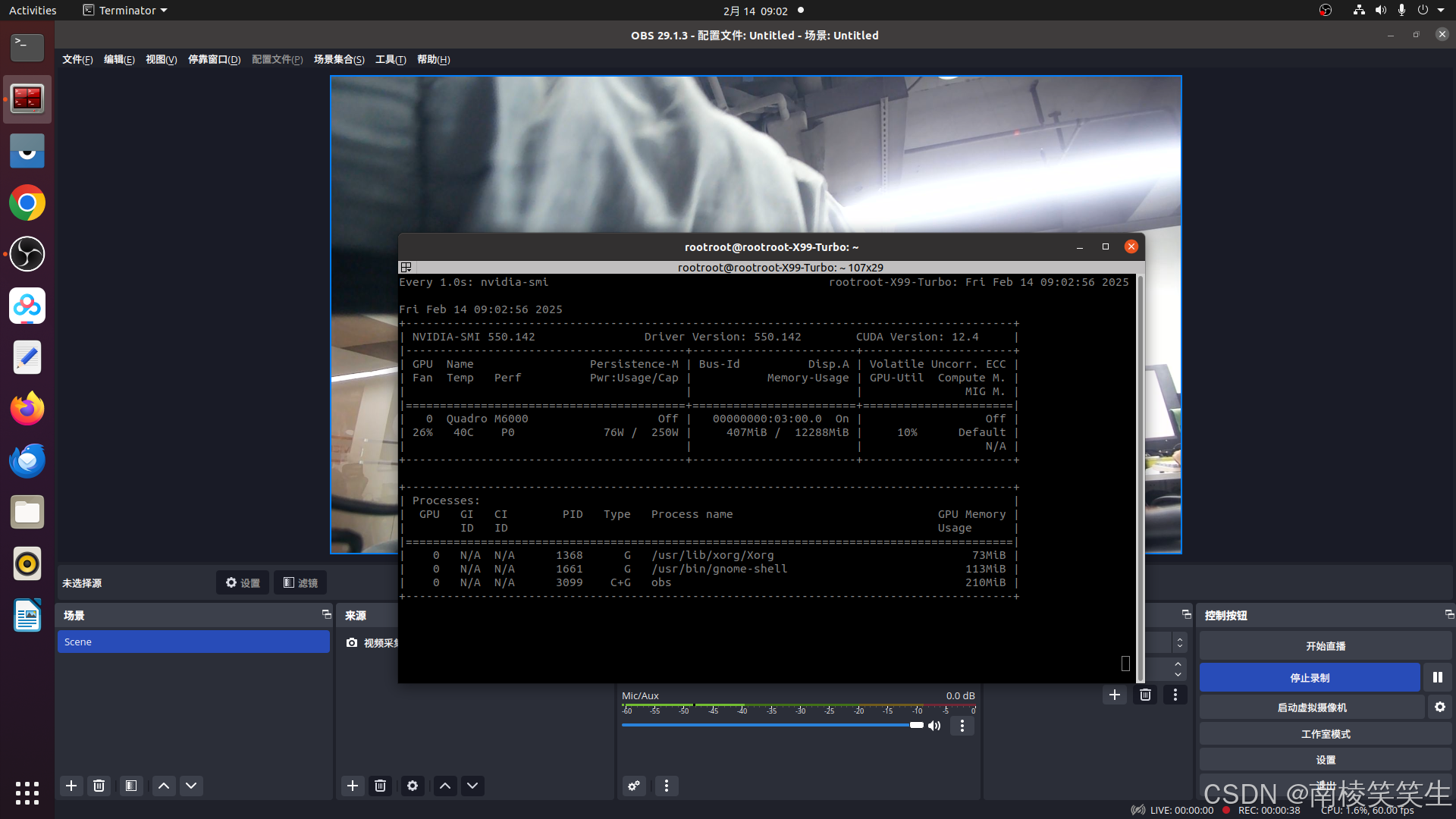
Task: Move scene down with arrow chevron
Action: (191, 786)
